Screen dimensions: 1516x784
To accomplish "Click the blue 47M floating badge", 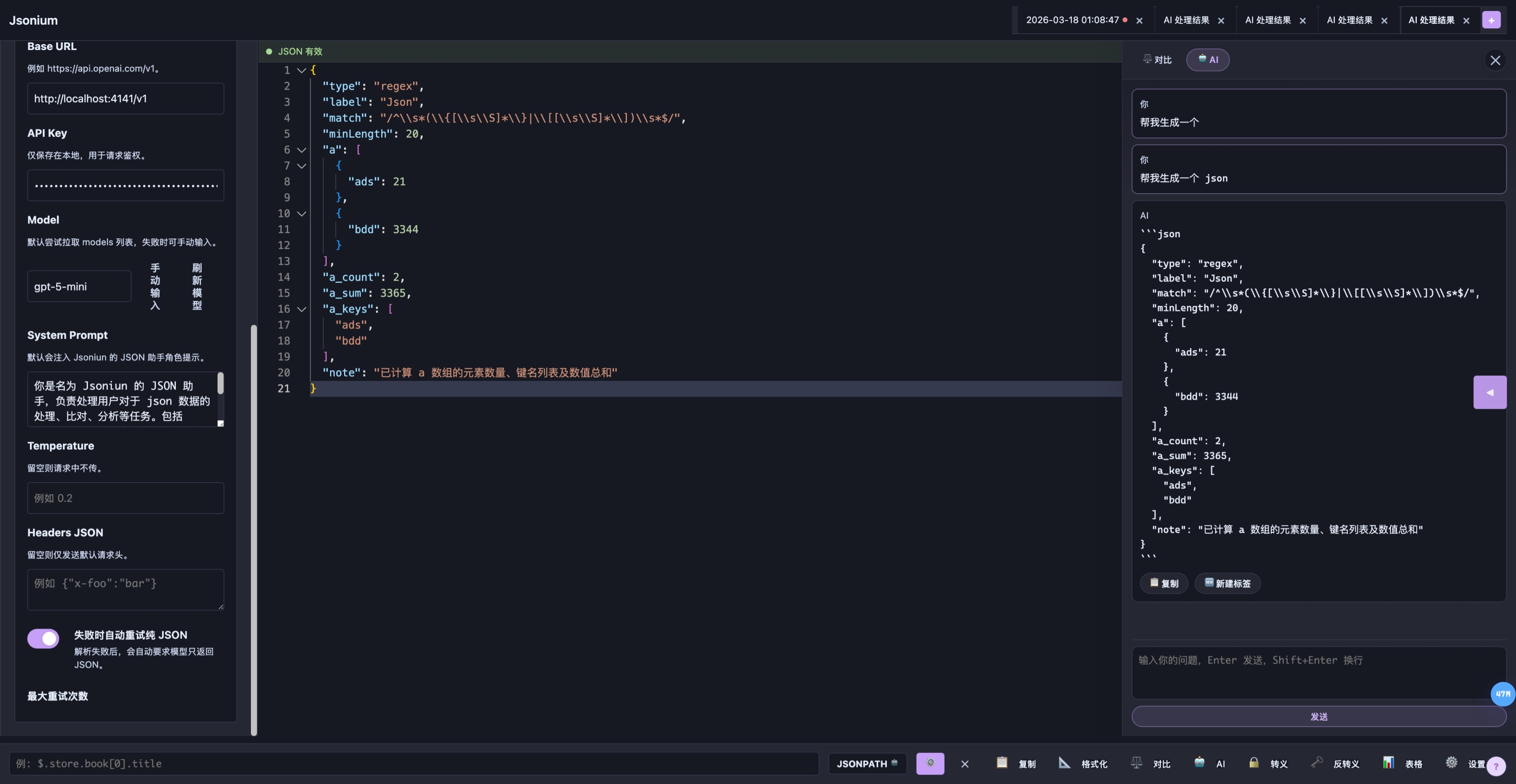I will (1503, 694).
